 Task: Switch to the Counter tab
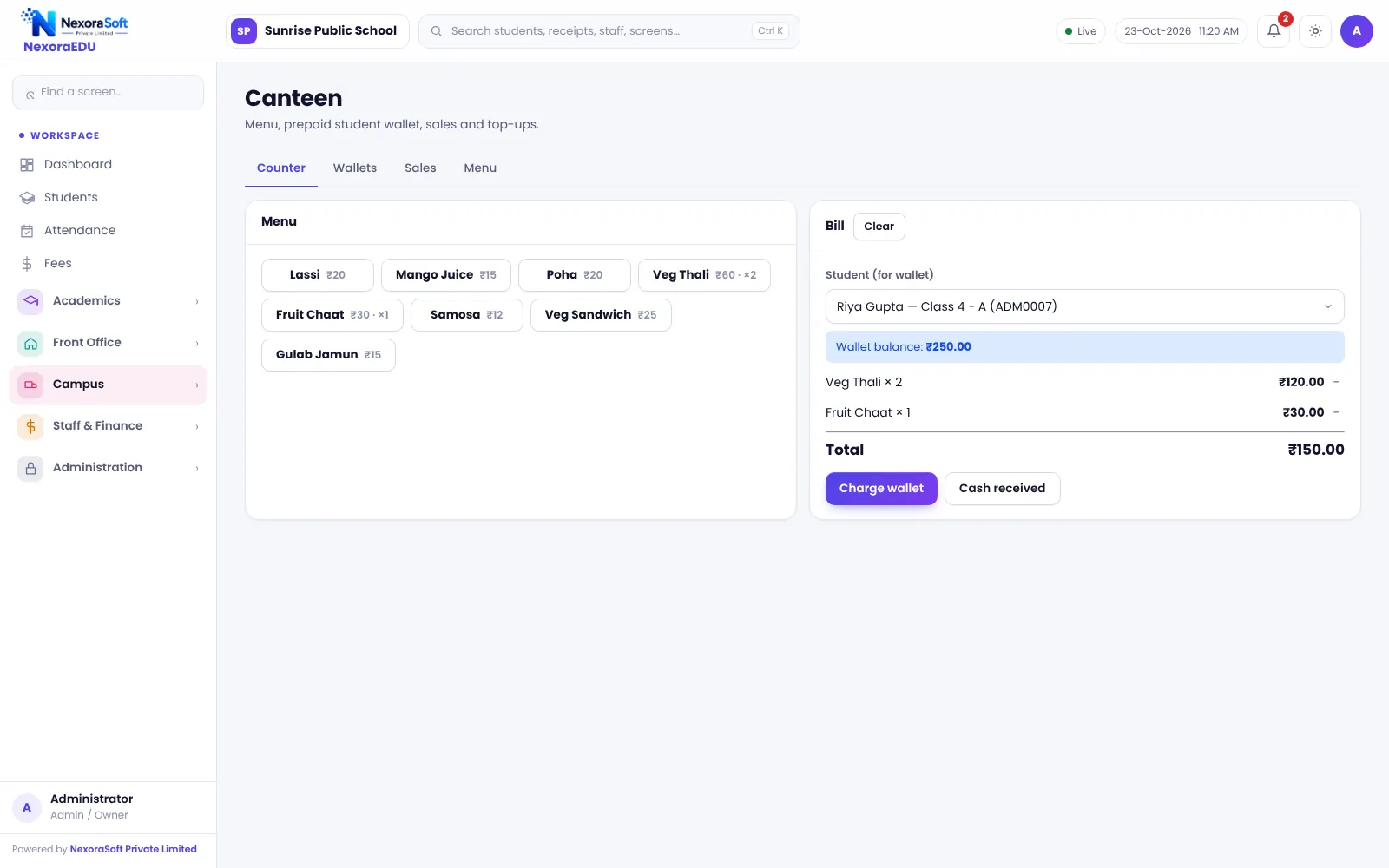(x=281, y=168)
